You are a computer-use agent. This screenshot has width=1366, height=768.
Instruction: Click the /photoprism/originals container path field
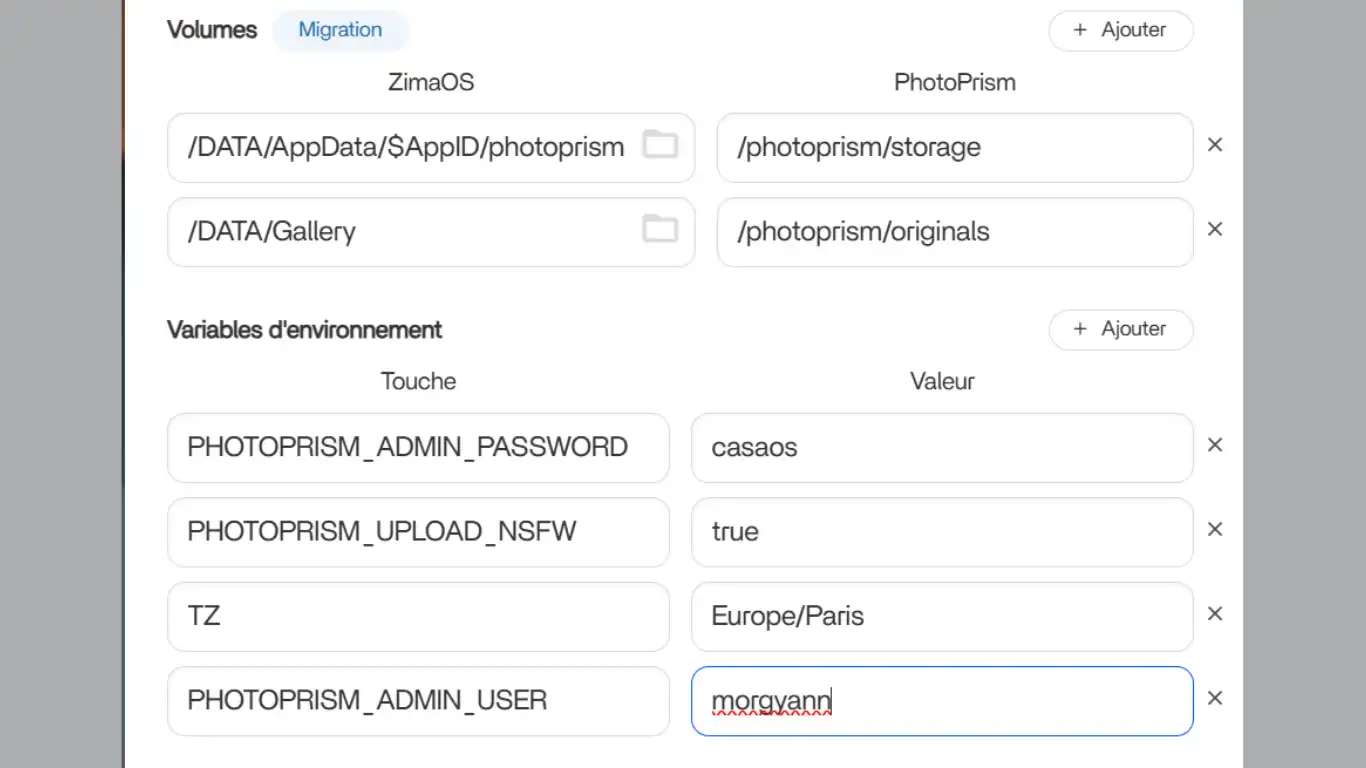pos(953,232)
